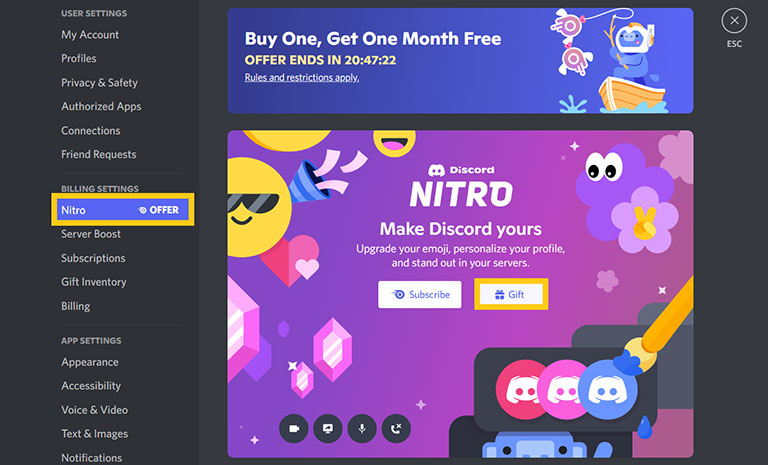Close settings with the ESC X icon
Image resolution: width=768 pixels, height=465 pixels.
pos(734,21)
